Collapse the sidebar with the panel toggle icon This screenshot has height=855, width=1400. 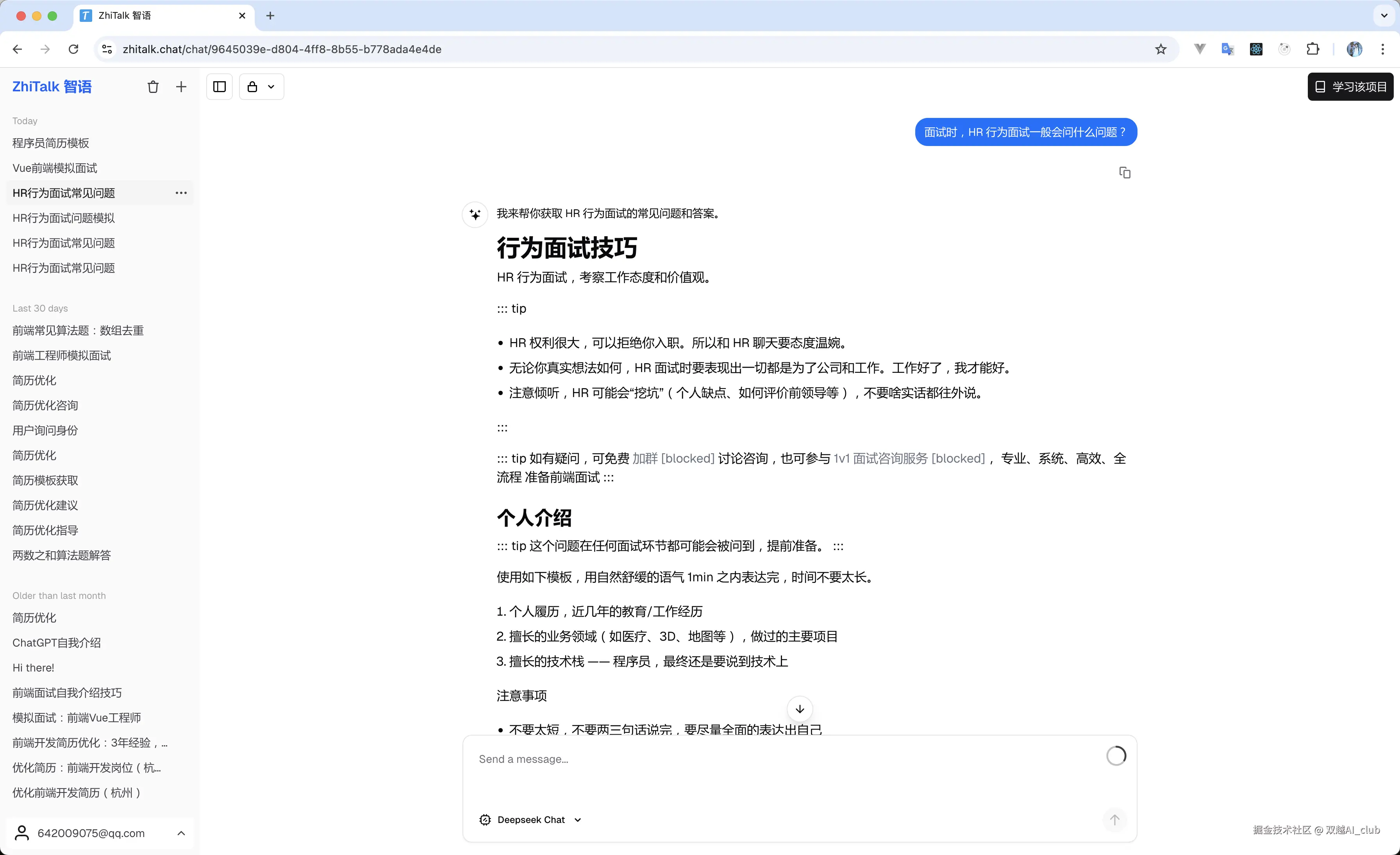click(x=219, y=86)
